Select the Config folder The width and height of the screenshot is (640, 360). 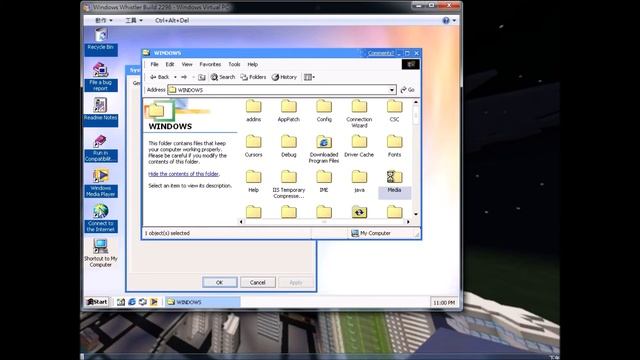pyautogui.click(x=324, y=111)
